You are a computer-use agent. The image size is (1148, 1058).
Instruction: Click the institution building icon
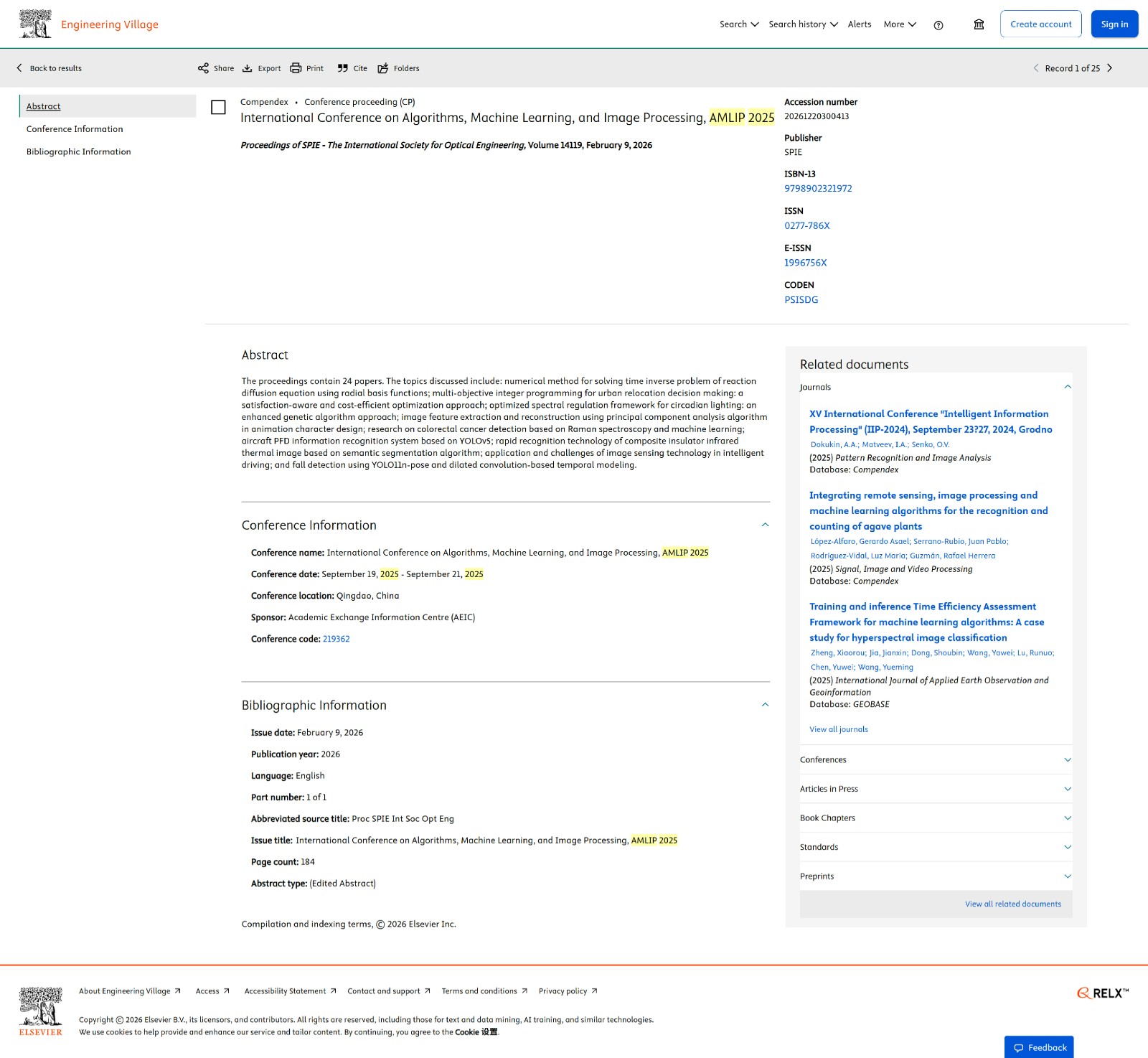[x=979, y=24]
